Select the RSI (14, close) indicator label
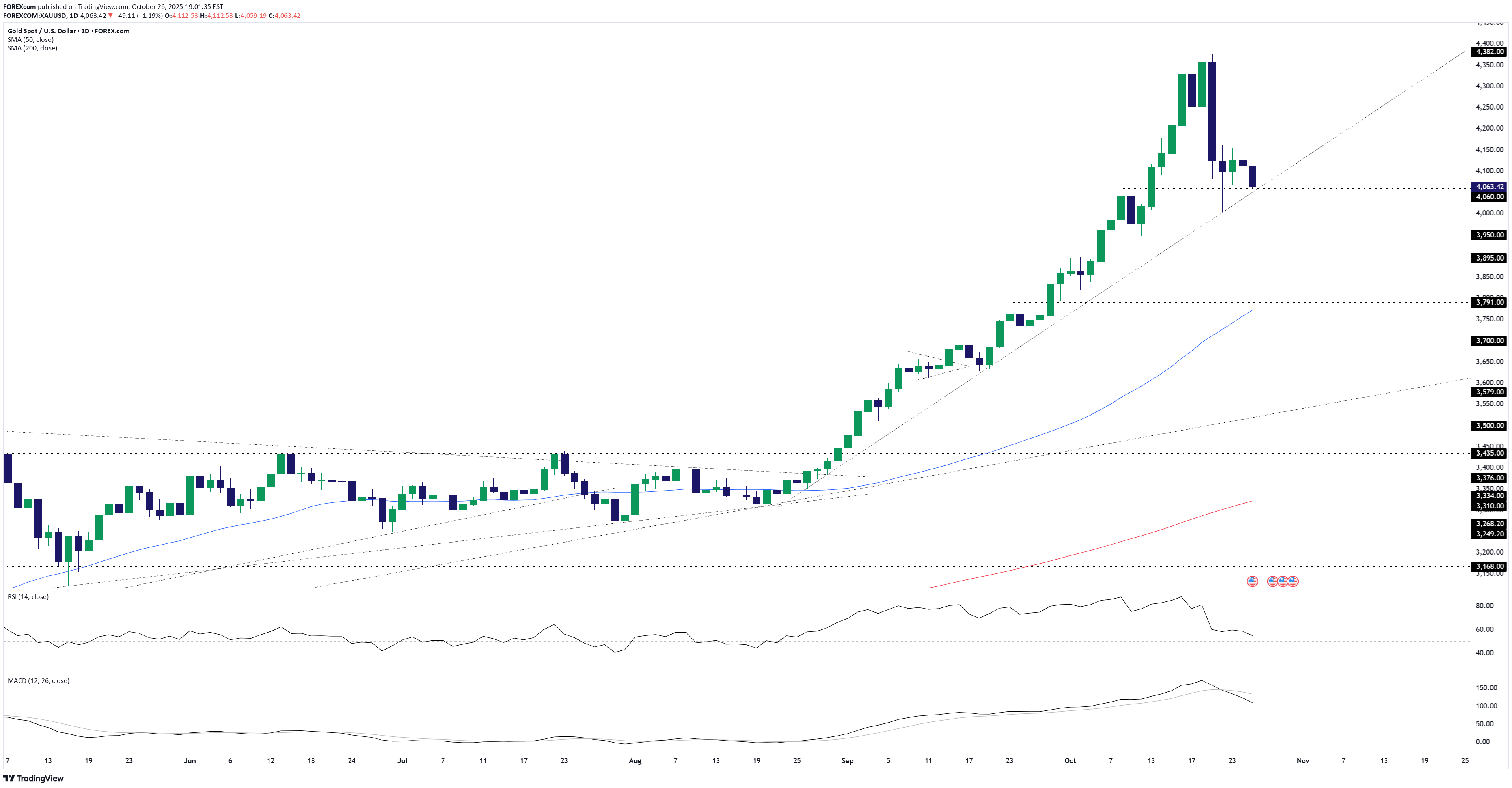 coord(27,597)
